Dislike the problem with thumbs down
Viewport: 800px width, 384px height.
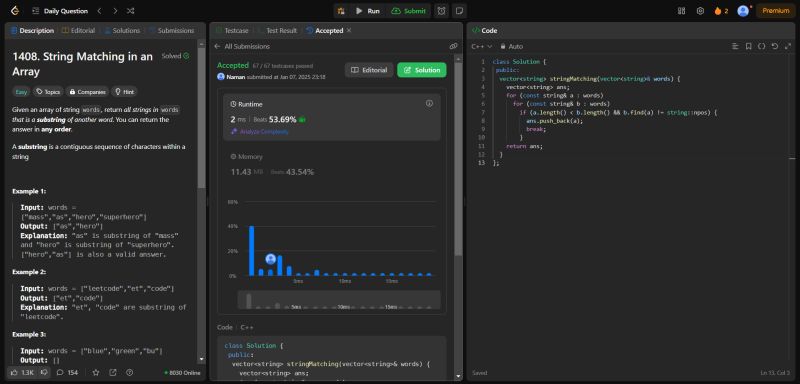coord(44,373)
